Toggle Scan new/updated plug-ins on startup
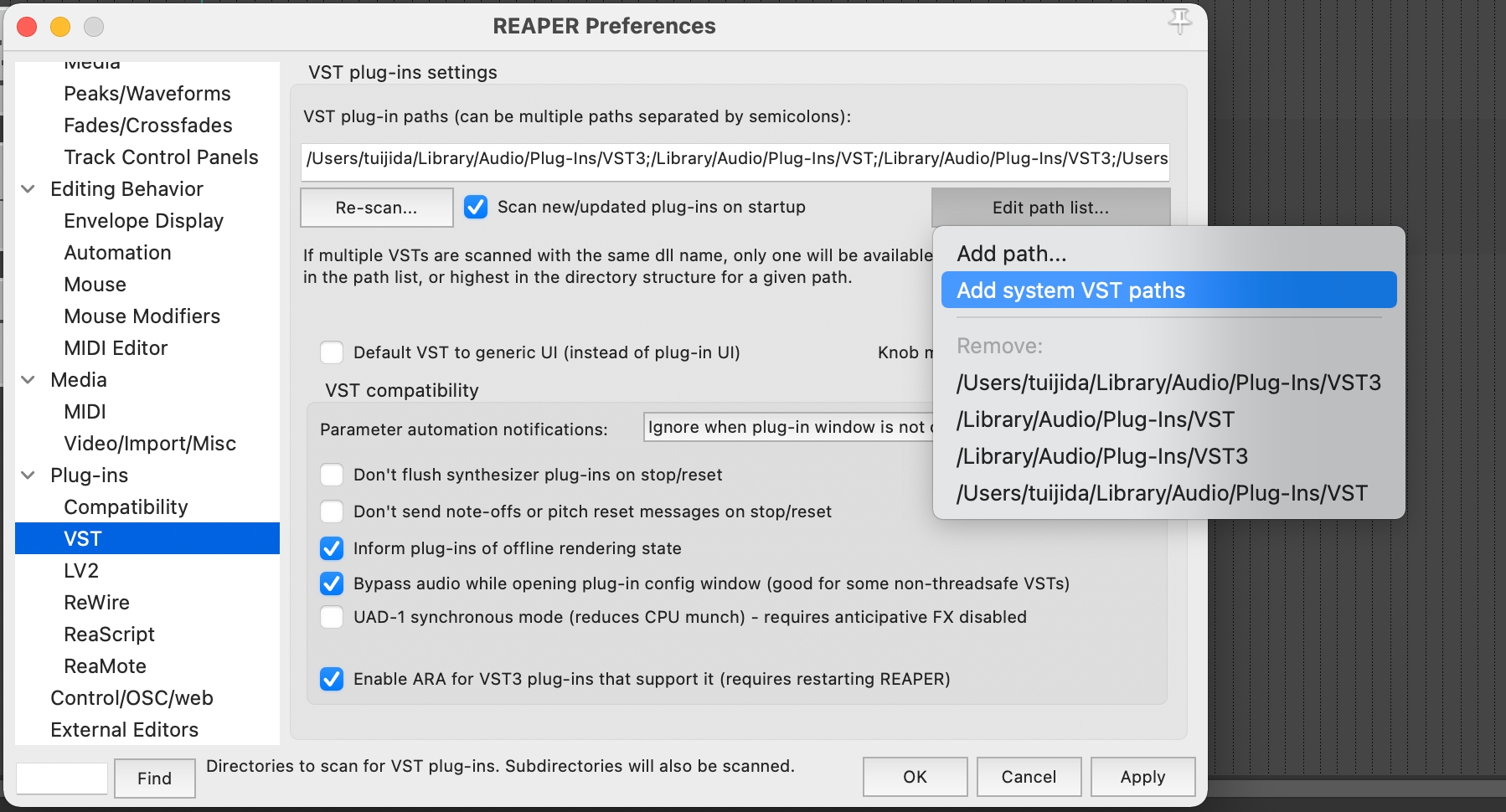The height and width of the screenshot is (812, 1506). 476,207
